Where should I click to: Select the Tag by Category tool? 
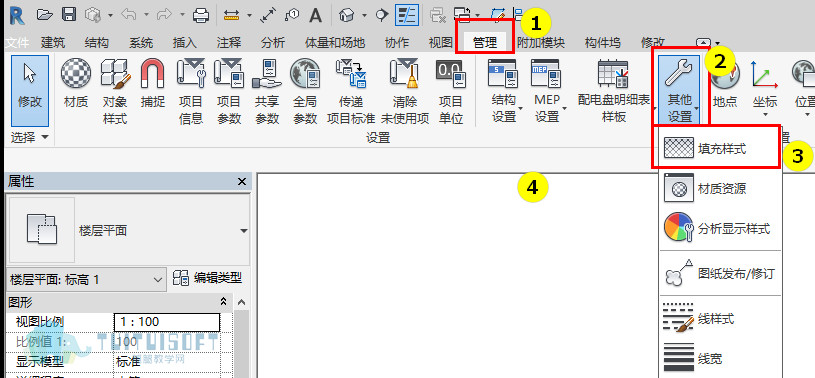point(292,16)
